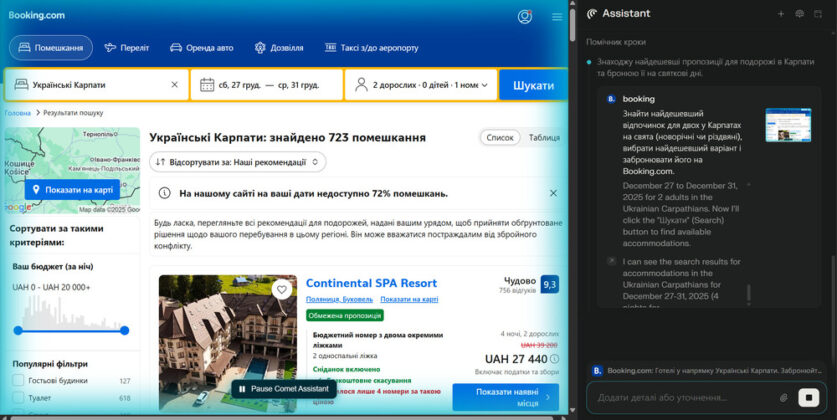
Task: Click Показати на карті link under hotel
Action: click(409, 299)
